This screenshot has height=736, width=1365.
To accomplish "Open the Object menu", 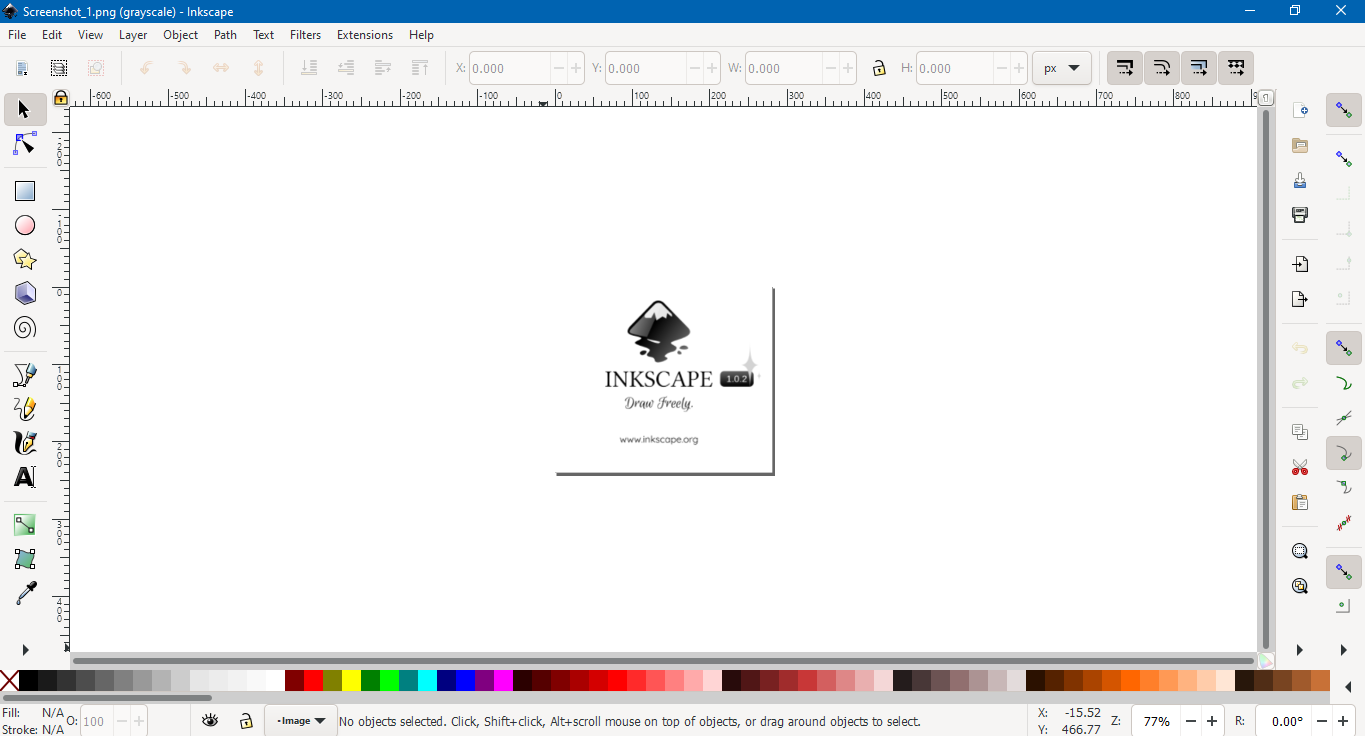I will [x=181, y=34].
